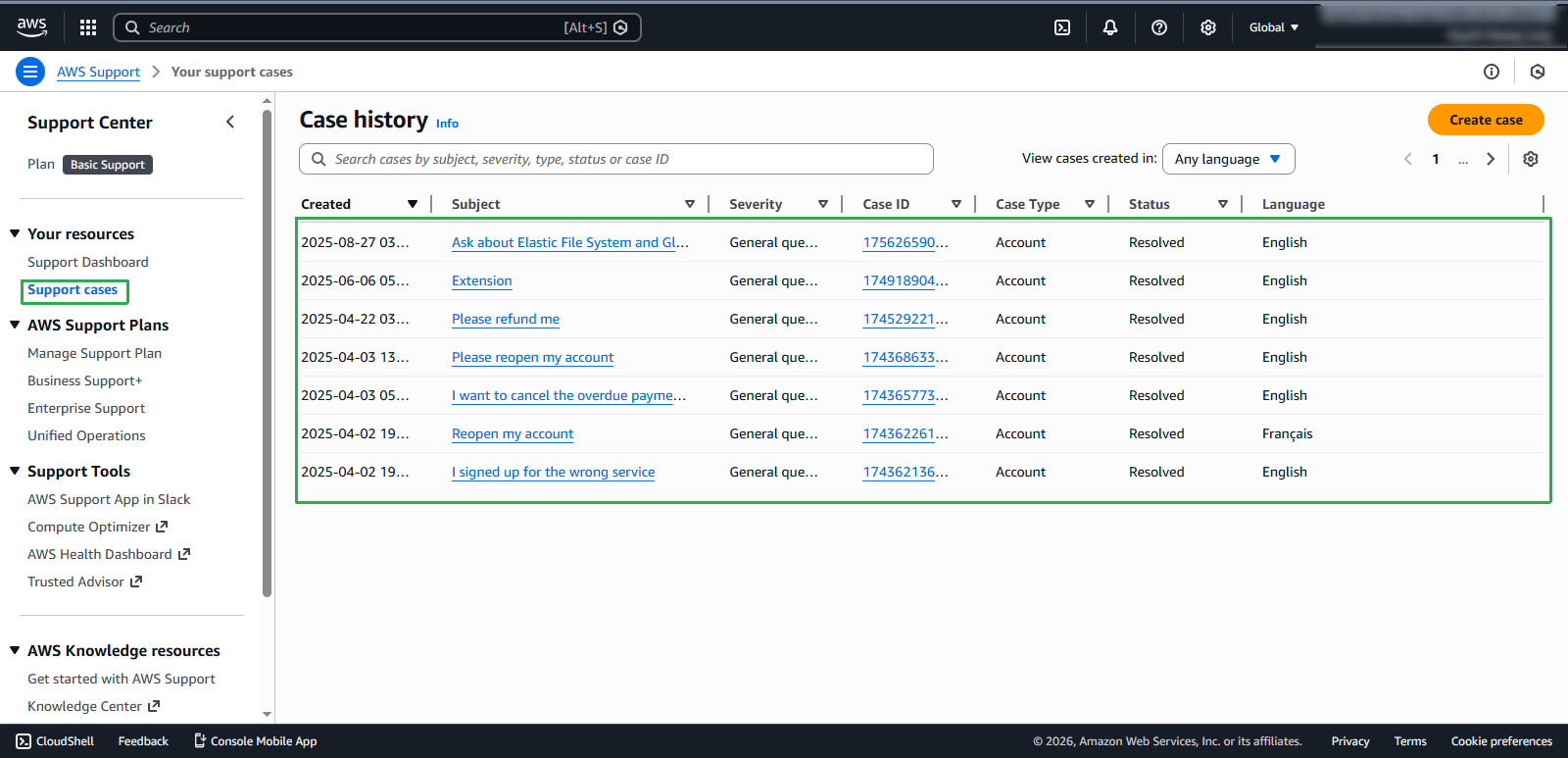Open Console Mobile App footer link
This screenshot has width=1568, height=758.
click(x=255, y=741)
